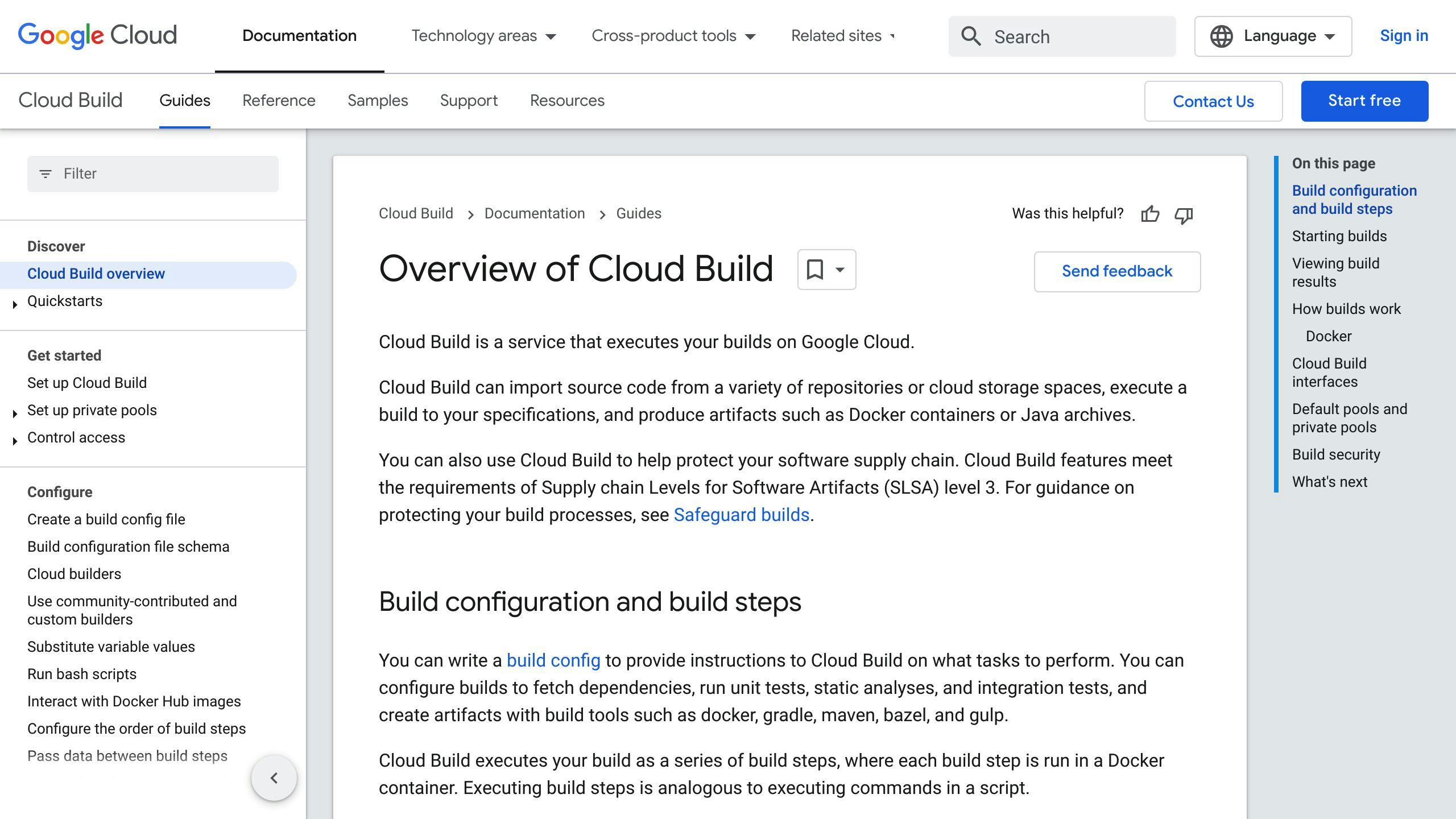1456x819 pixels.
Task: Jump to Viewing build results section
Action: [1335, 272]
